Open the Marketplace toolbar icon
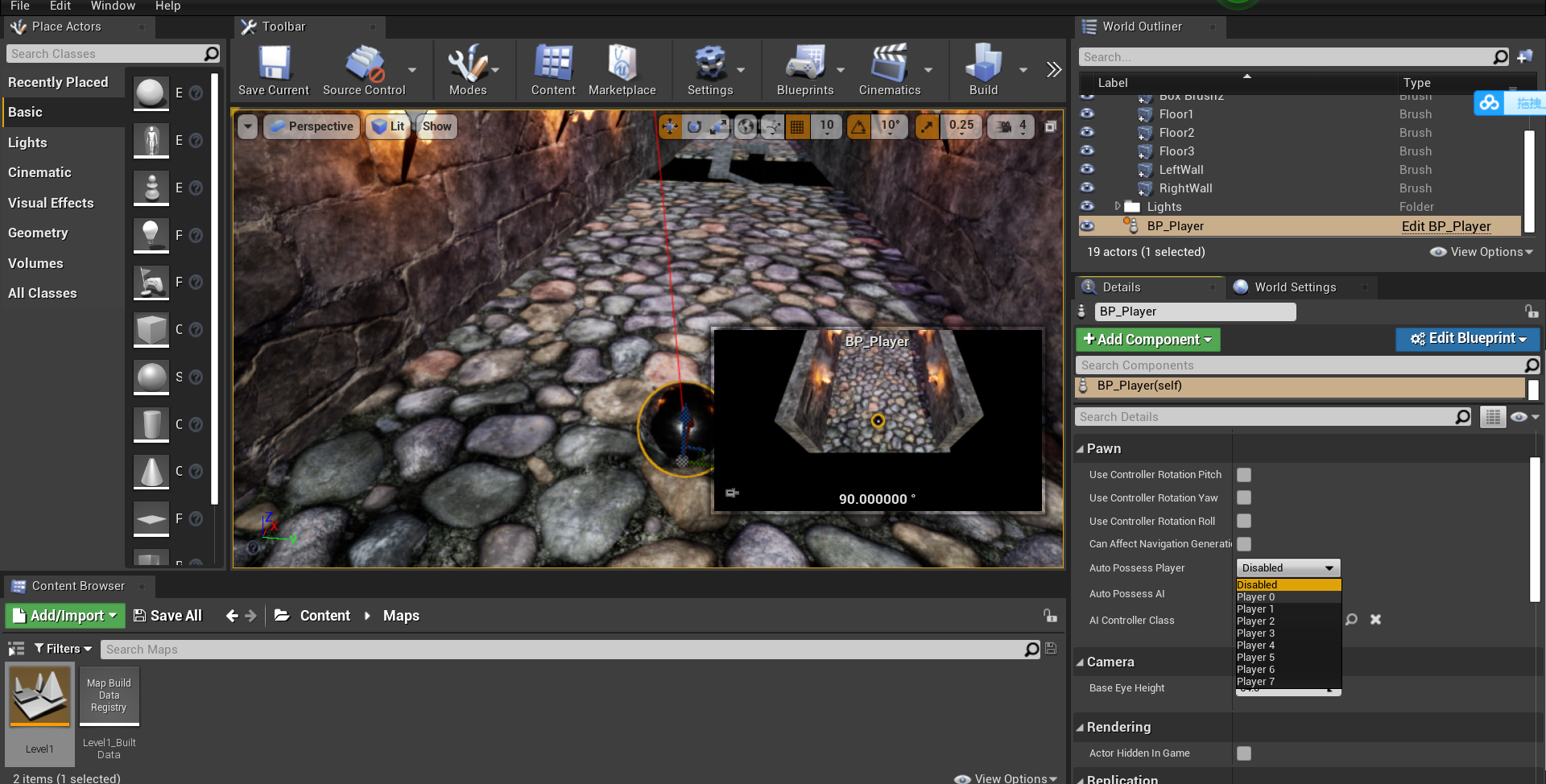Viewport: 1546px width, 784px height. 622,70
